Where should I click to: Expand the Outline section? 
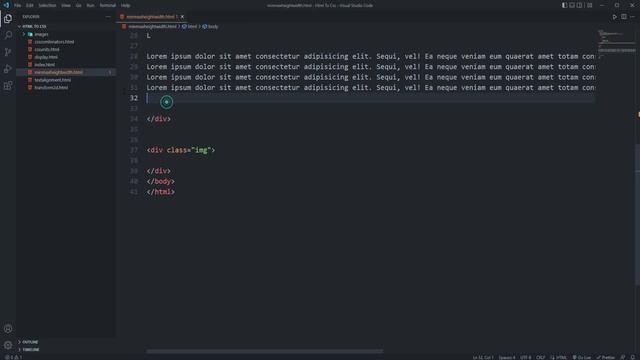[30, 342]
